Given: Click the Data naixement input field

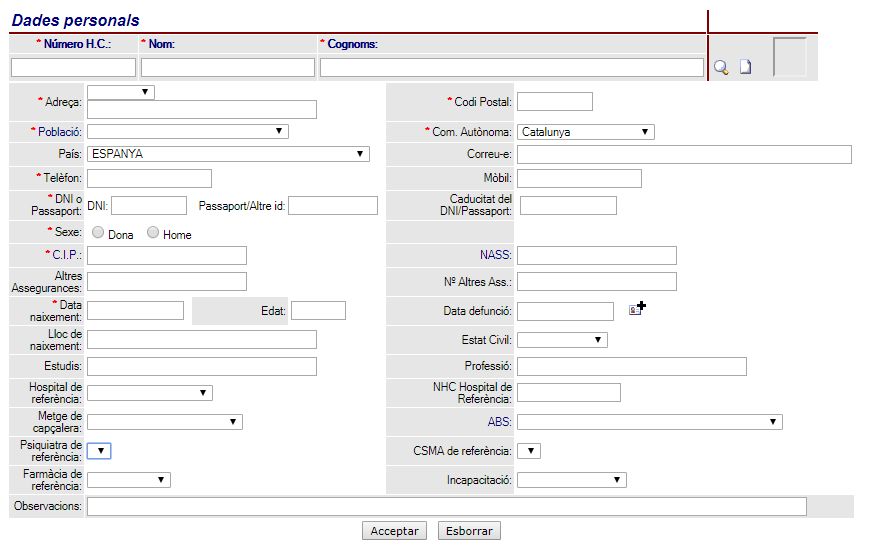Looking at the screenshot, I should click(136, 310).
